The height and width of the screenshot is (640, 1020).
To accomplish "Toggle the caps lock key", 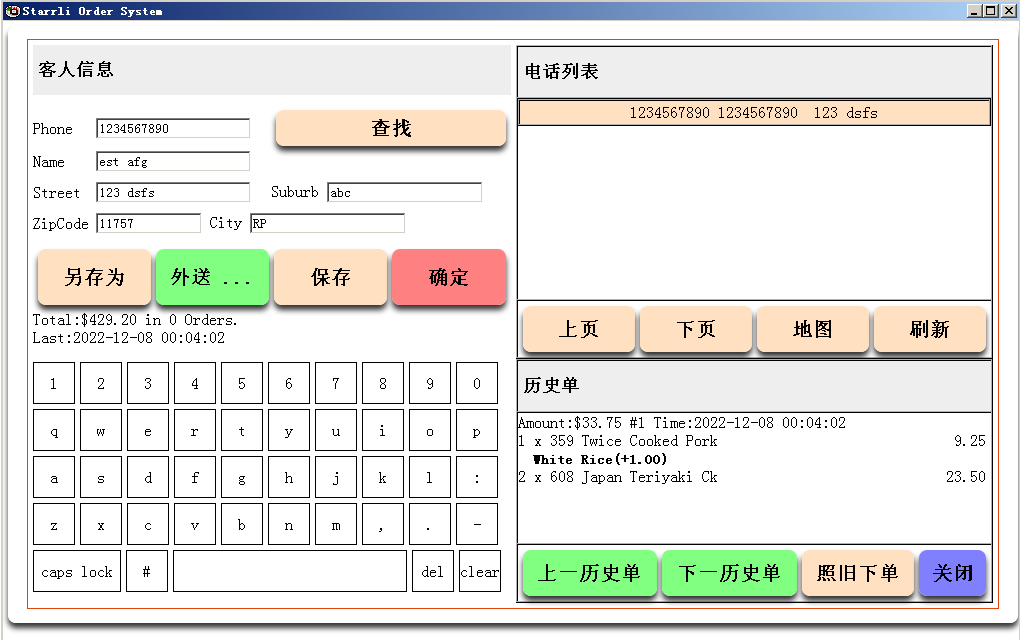I will point(77,572).
